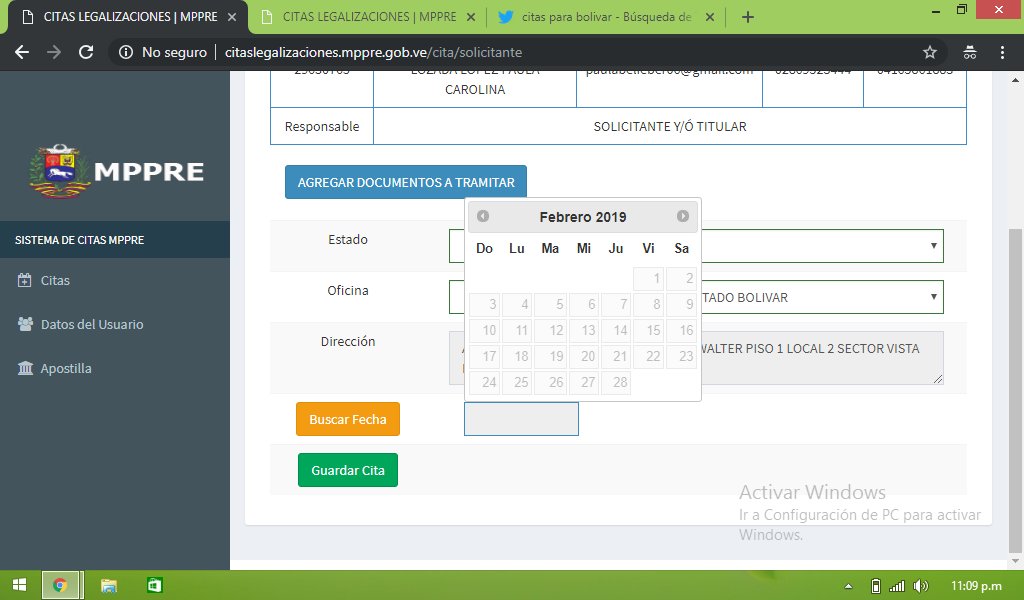Click the browser forward arrow
This screenshot has width=1024, height=600.
click(54, 52)
